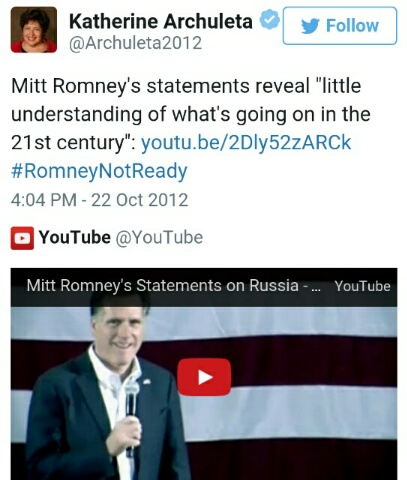
Task: Open the @YouTube handle
Action: click(x=159, y=238)
